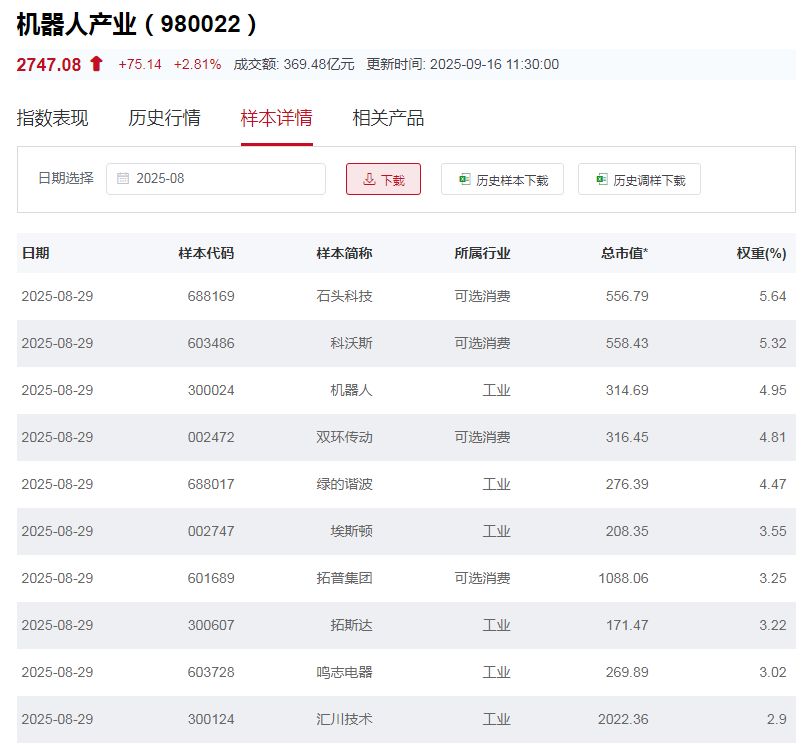Open 工业 industry link for 汇川技术
The height and width of the screenshot is (748, 802).
click(496, 719)
